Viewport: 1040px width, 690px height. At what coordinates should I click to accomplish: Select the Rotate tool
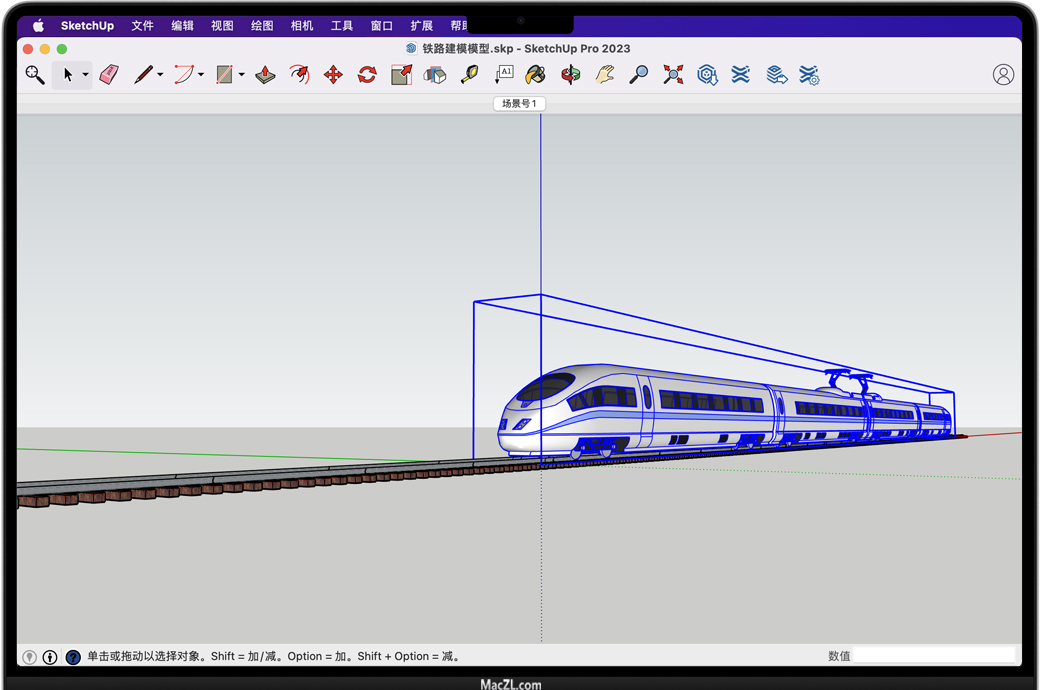pos(367,75)
